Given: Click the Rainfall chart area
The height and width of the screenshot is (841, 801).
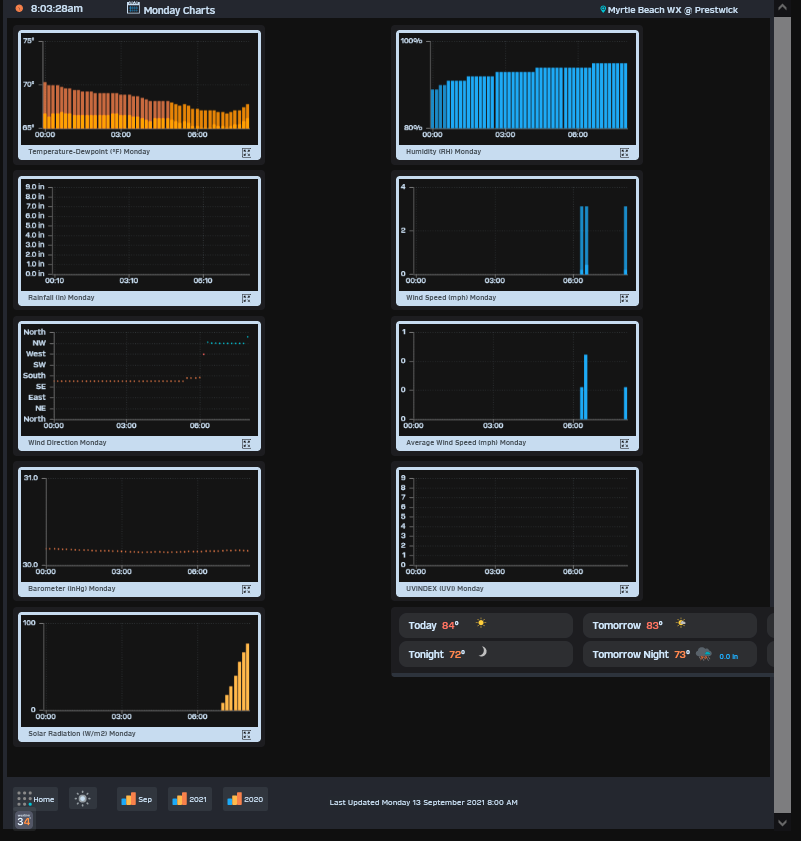Looking at the screenshot, I should [x=139, y=234].
